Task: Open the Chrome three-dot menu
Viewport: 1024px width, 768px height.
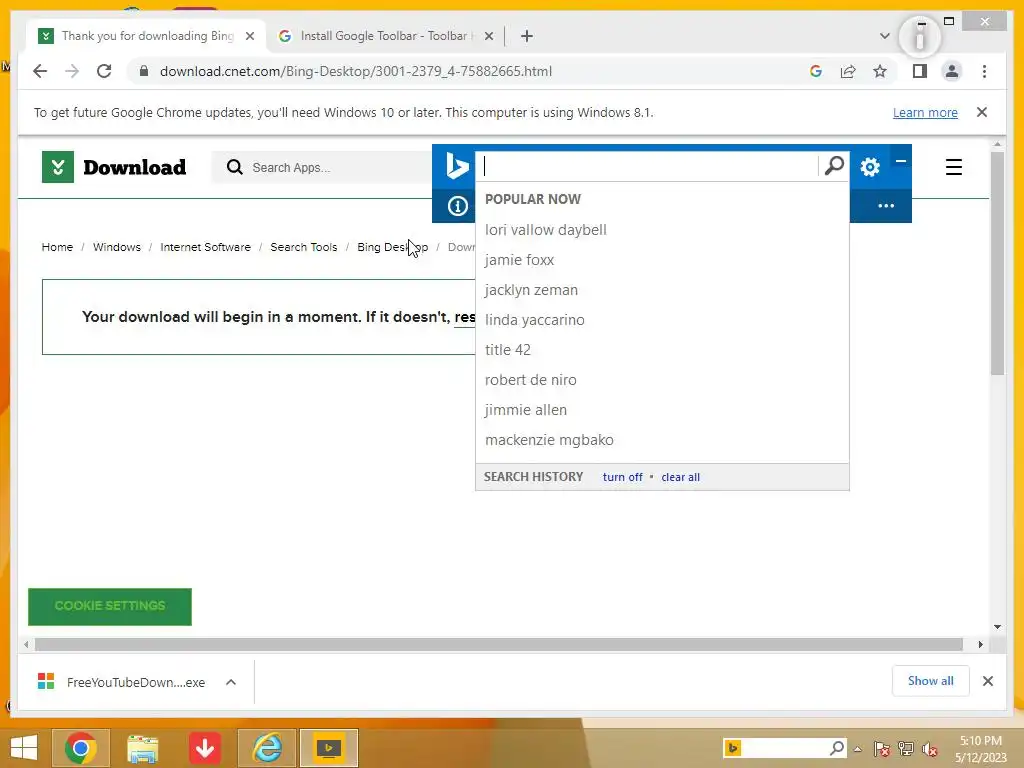Action: pos(984,71)
